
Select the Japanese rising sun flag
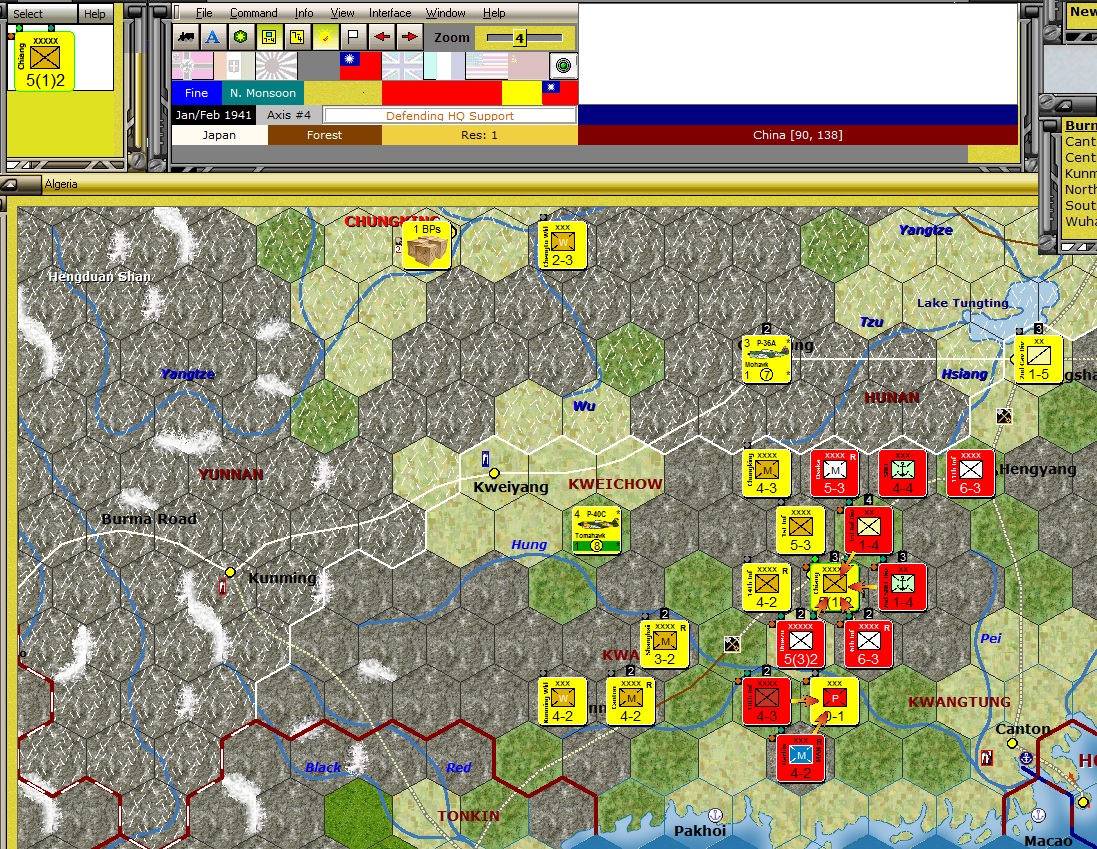pos(276,66)
